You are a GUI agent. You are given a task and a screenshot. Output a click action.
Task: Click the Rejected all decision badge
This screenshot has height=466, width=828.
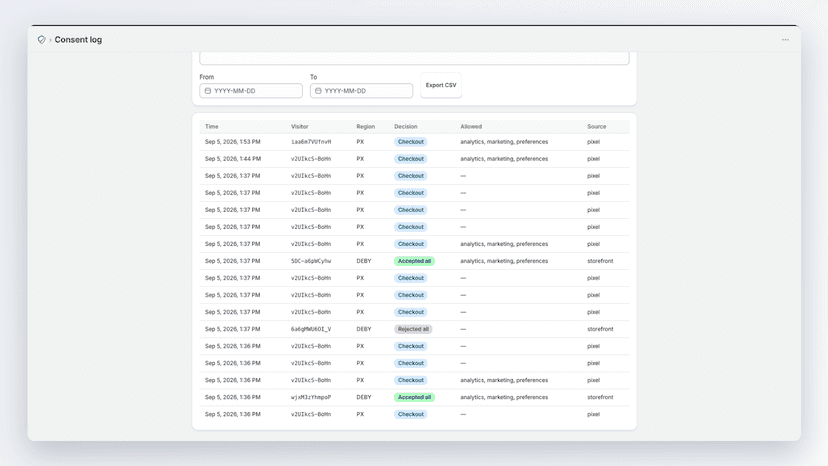[x=413, y=329]
